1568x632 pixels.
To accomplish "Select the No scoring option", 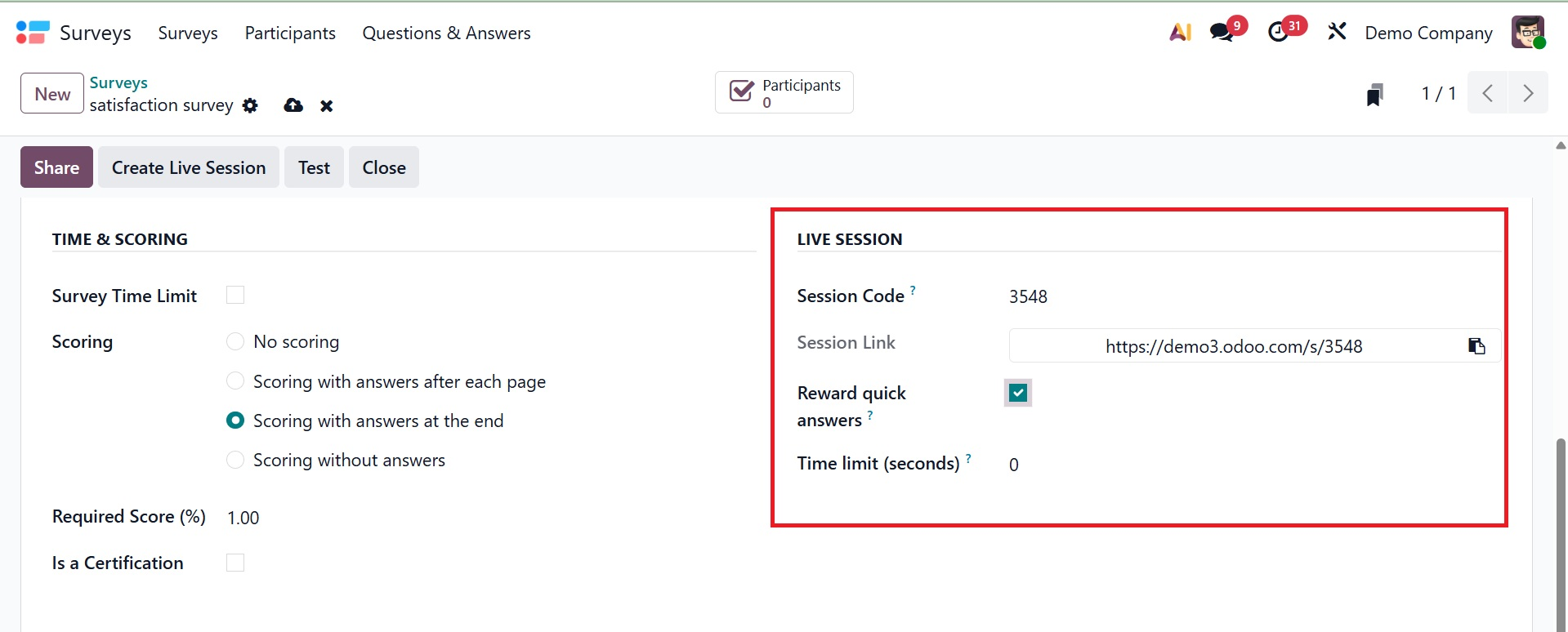I will tap(235, 341).
